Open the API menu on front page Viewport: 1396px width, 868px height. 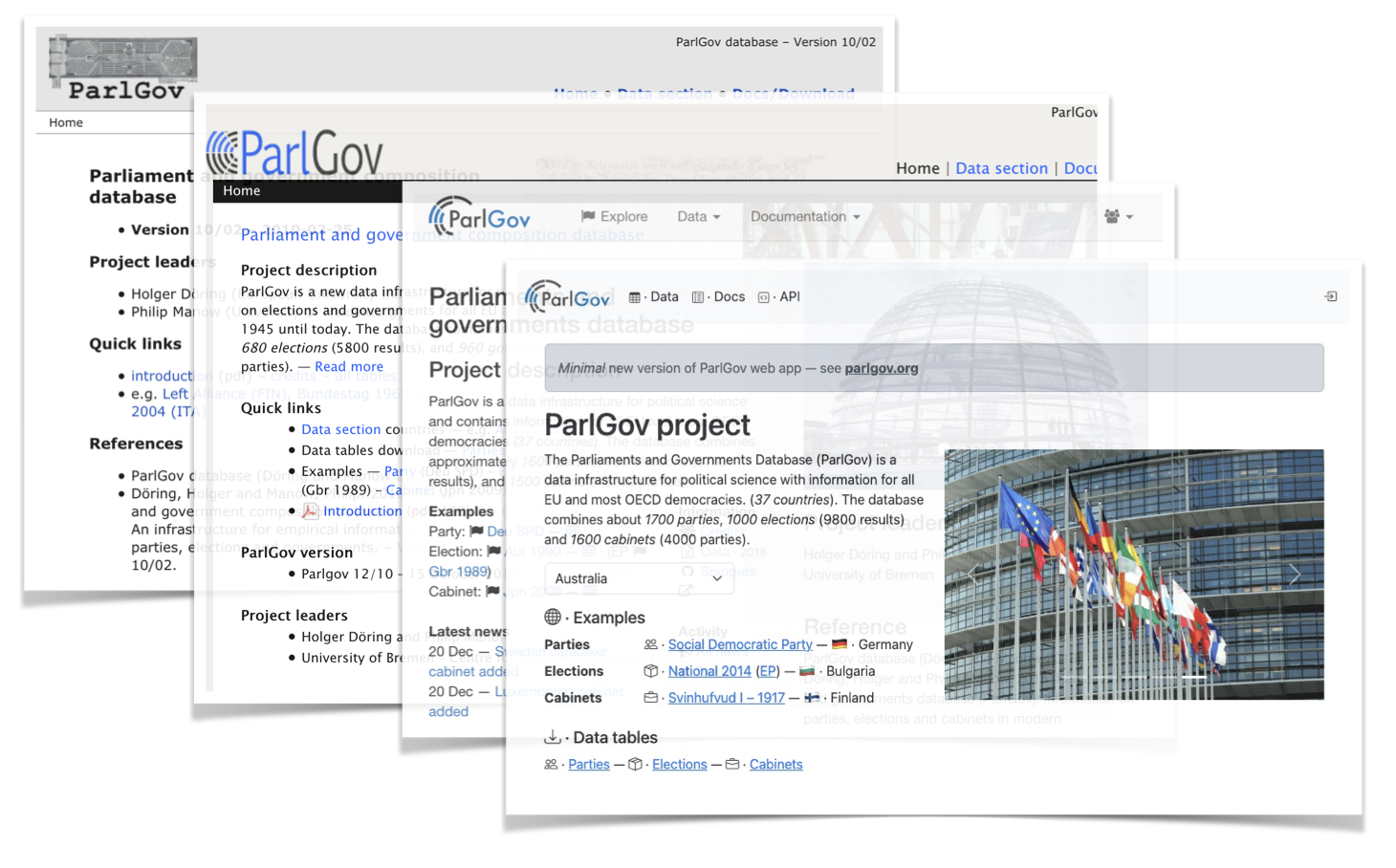[778, 297]
